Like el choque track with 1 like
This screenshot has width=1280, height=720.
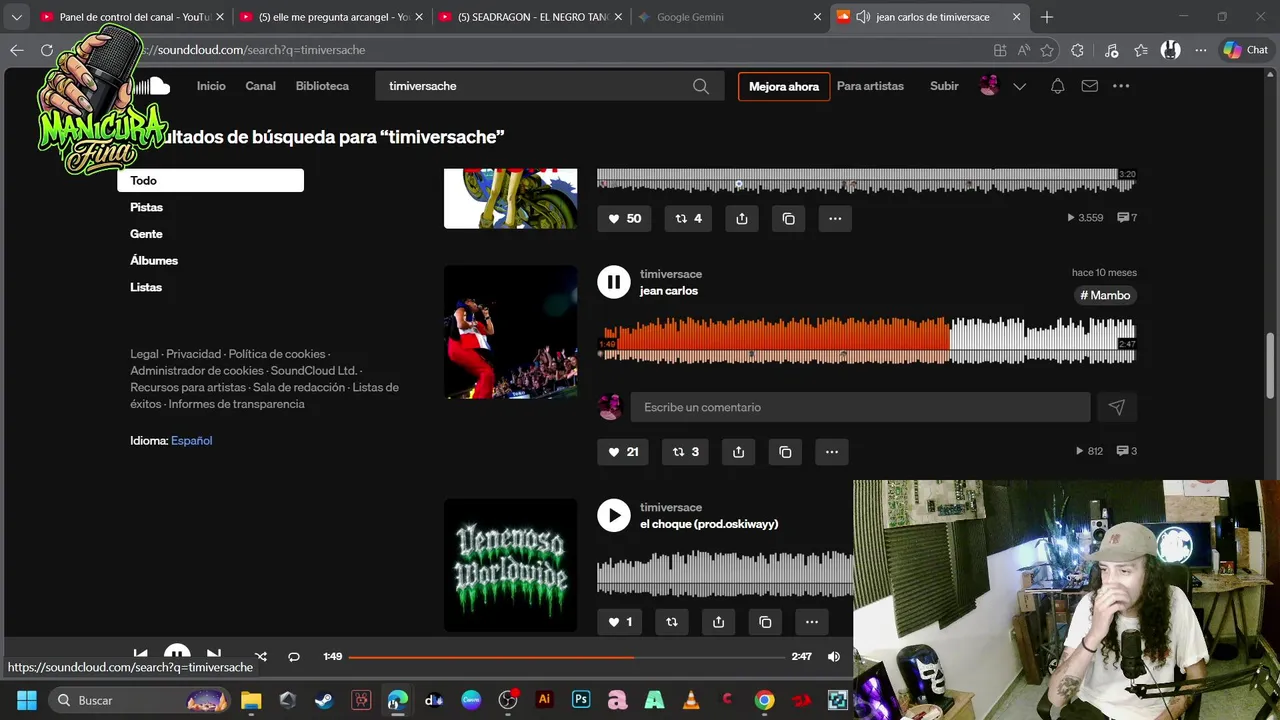pos(621,622)
